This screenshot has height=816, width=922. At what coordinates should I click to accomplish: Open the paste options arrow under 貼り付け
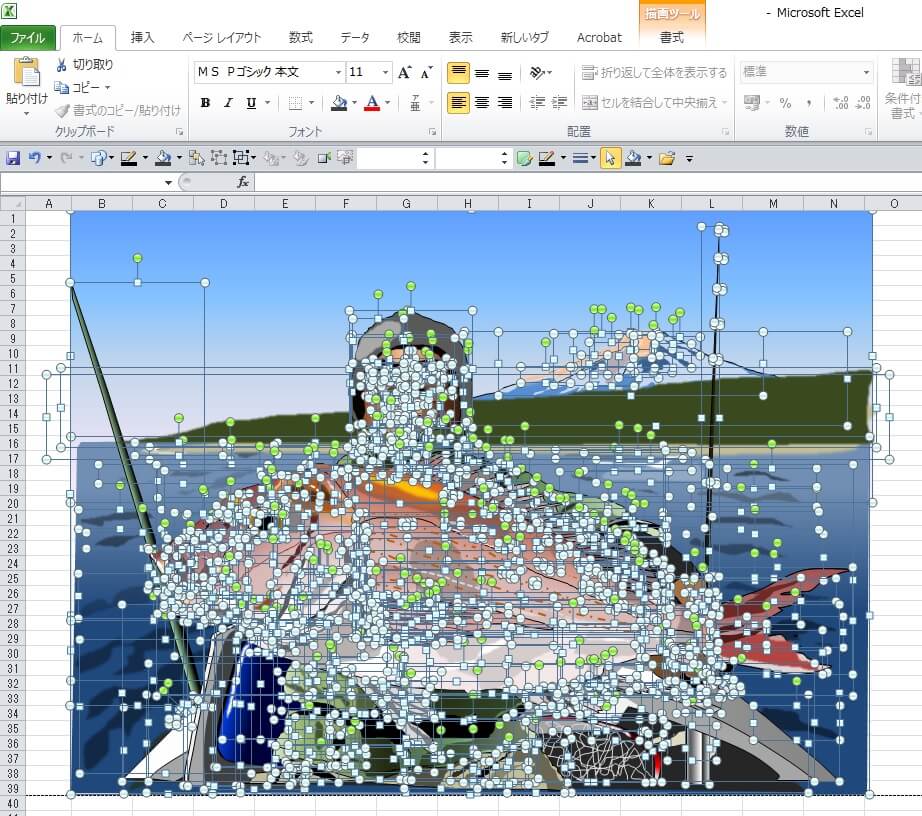pos(26,113)
